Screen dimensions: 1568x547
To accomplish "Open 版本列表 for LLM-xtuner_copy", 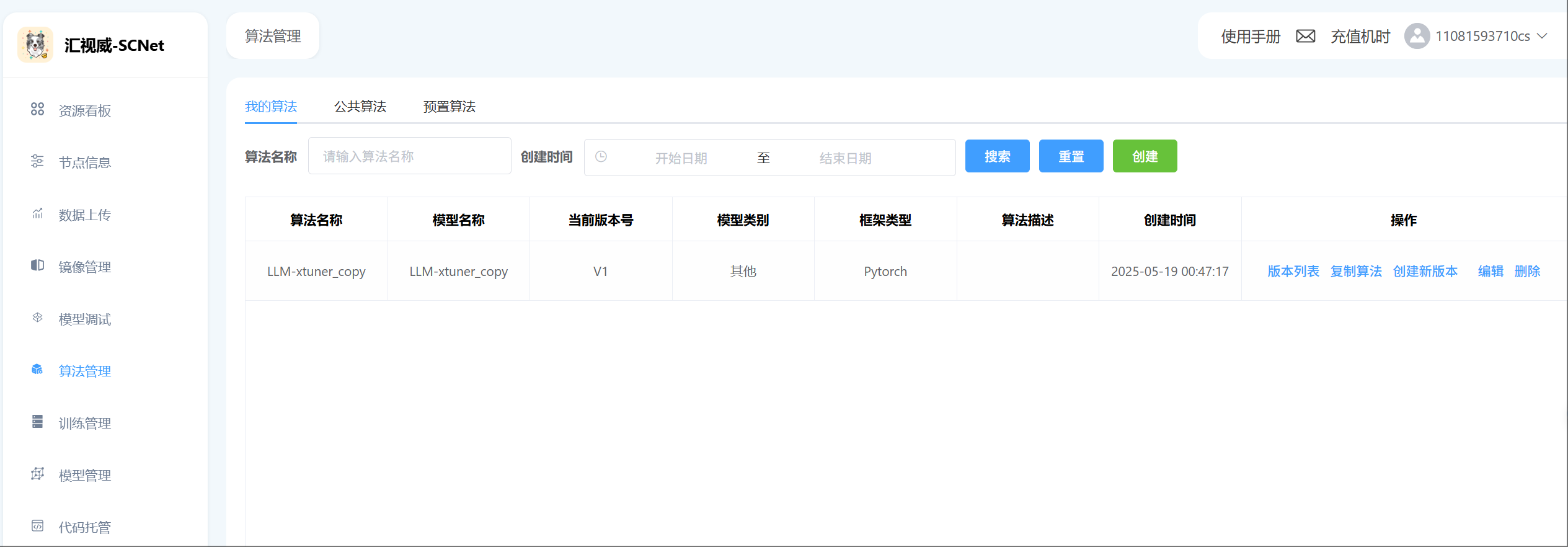I will (x=1293, y=272).
